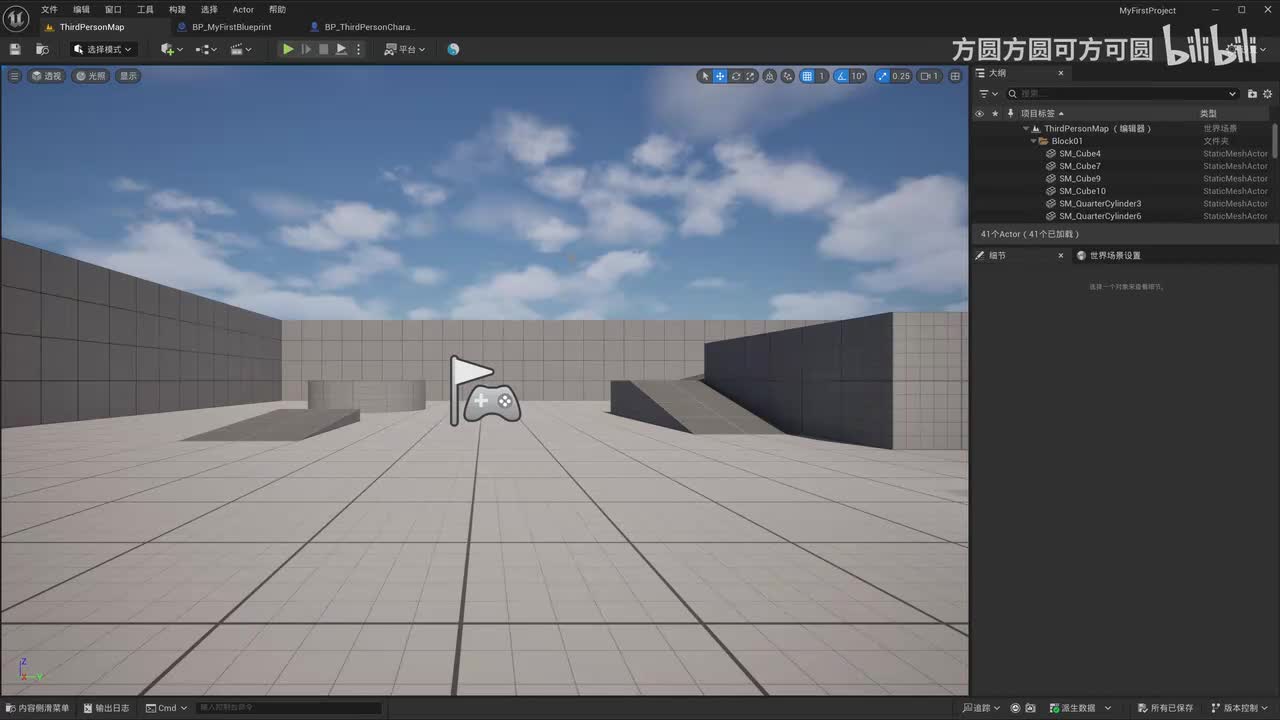The width and height of the screenshot is (1280, 720).
Task: Open the 构建 Build menu
Action: click(177, 10)
